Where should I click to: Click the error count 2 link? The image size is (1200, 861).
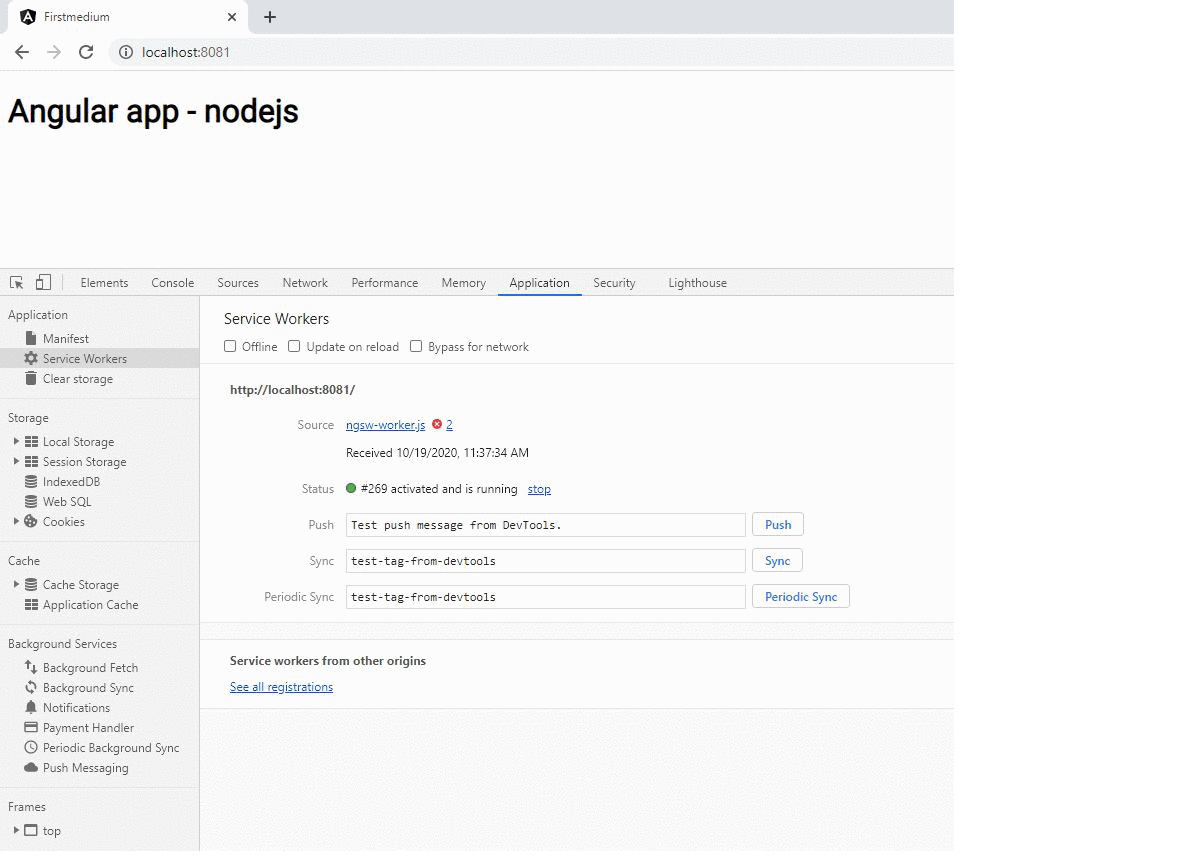coord(450,425)
